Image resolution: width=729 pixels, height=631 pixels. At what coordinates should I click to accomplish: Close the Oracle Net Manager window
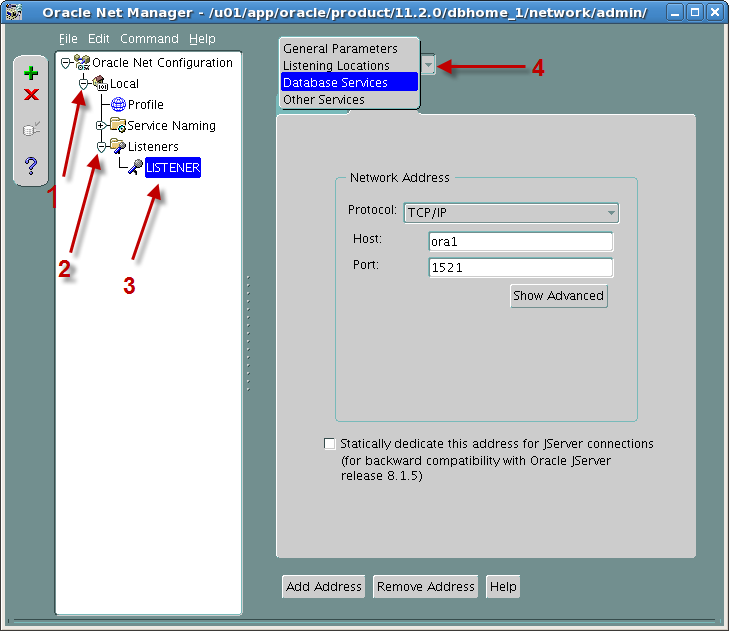(x=715, y=12)
